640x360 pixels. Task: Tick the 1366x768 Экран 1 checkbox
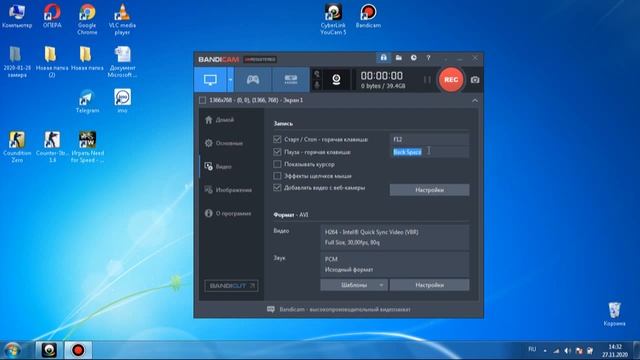point(202,100)
